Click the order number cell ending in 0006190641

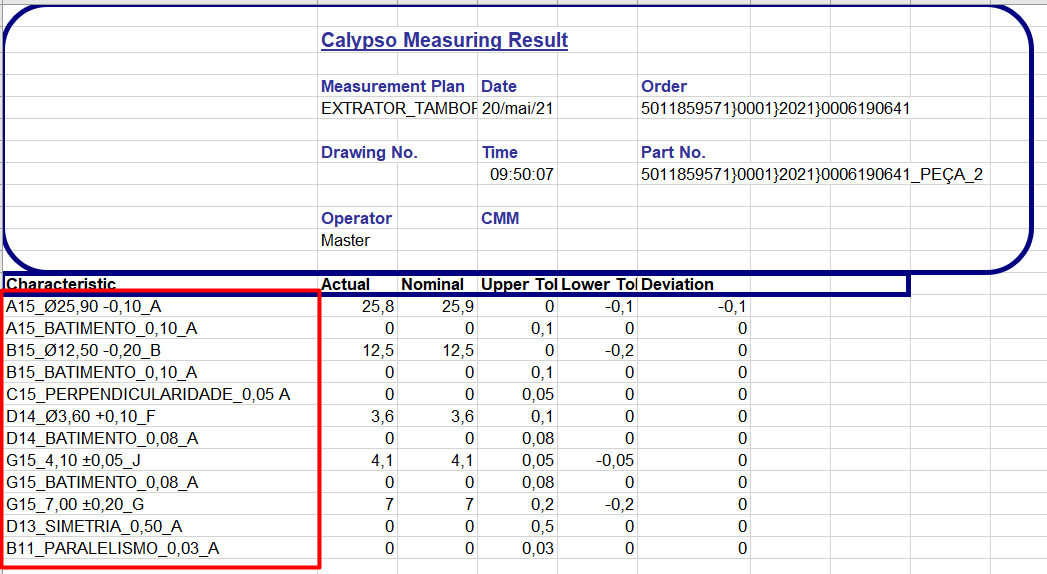775,108
